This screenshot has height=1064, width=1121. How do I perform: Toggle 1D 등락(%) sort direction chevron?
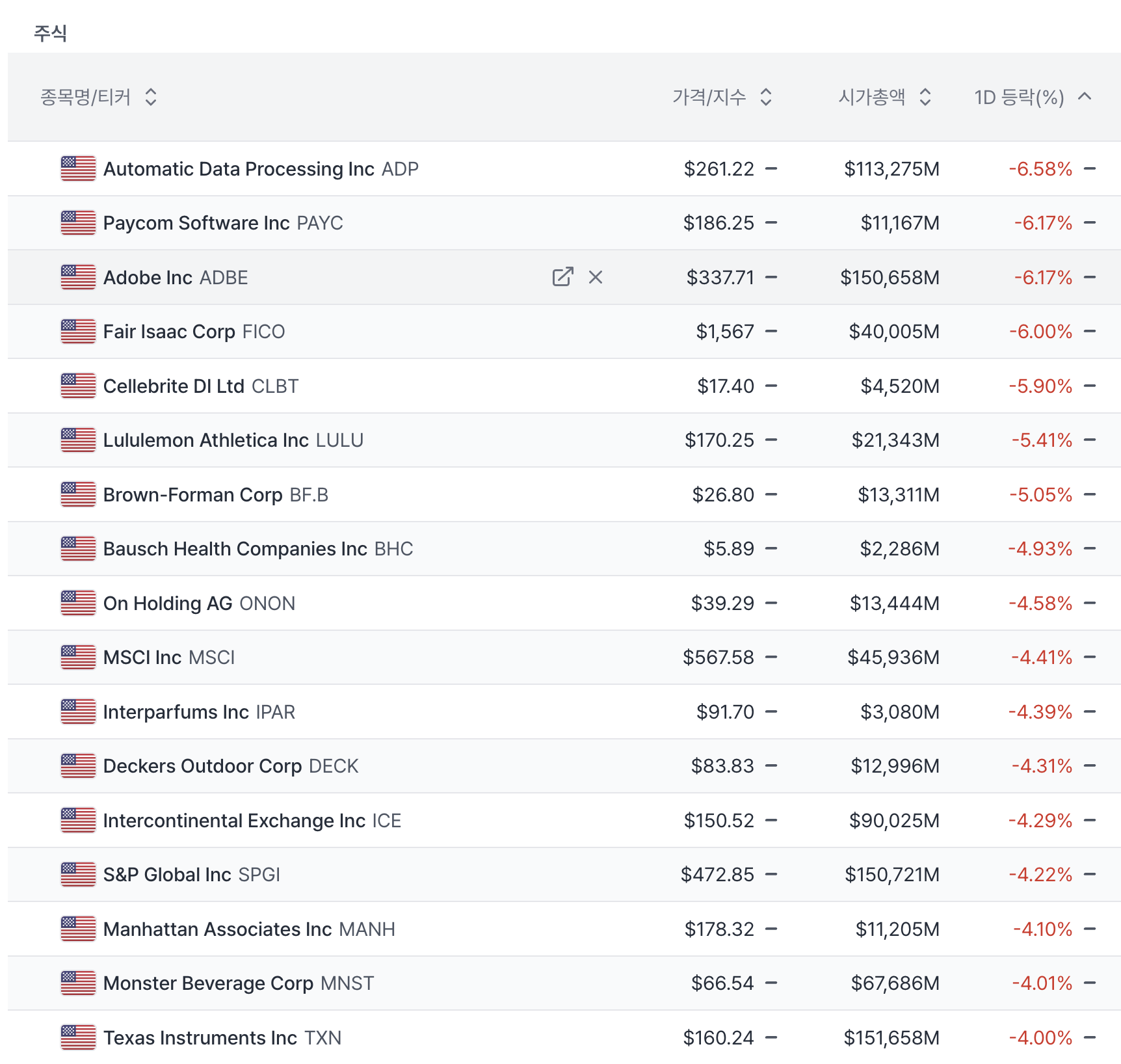point(1084,97)
